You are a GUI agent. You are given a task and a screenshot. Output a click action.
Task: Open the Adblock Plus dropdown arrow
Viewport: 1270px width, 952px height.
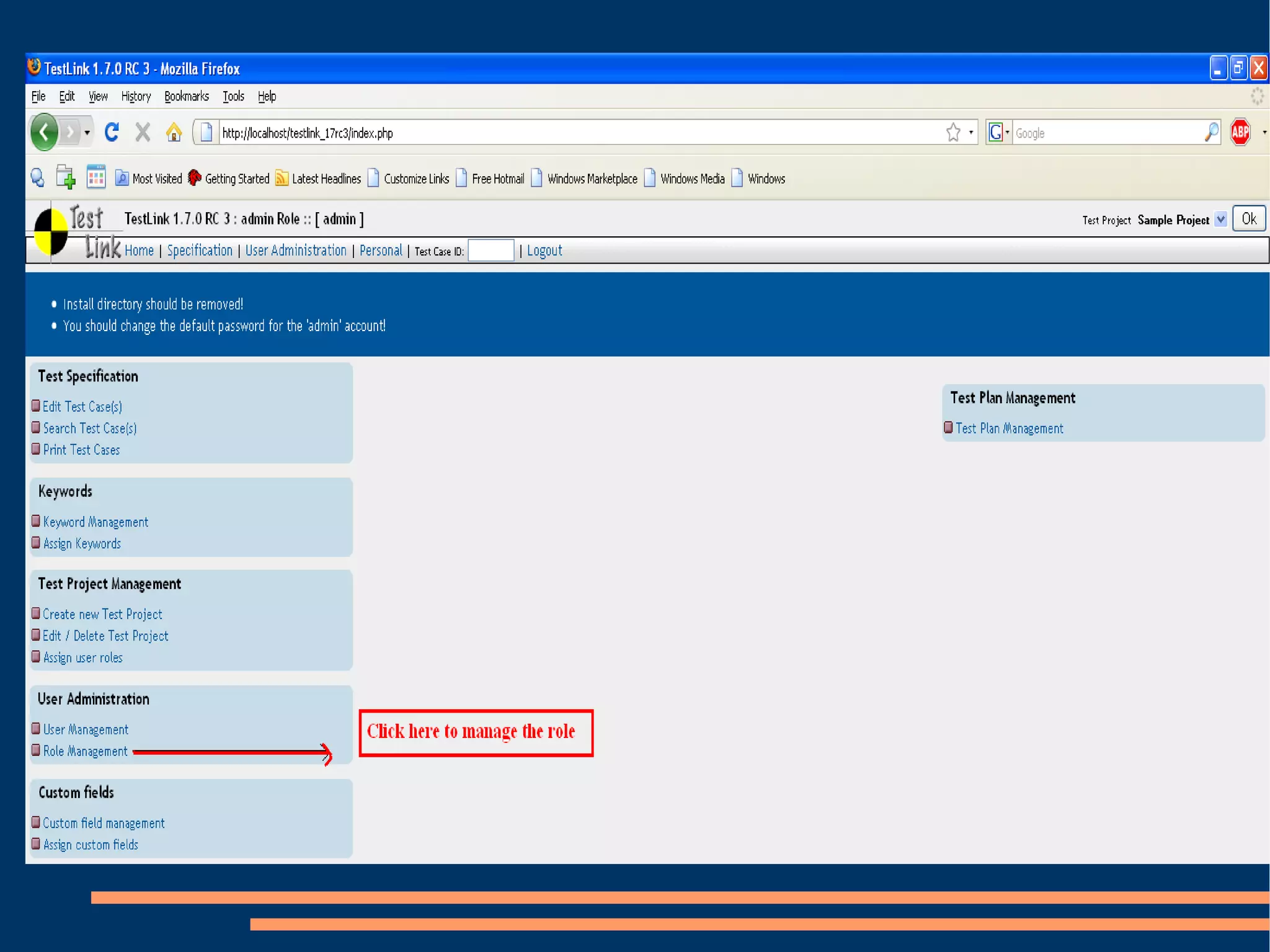(x=1264, y=132)
